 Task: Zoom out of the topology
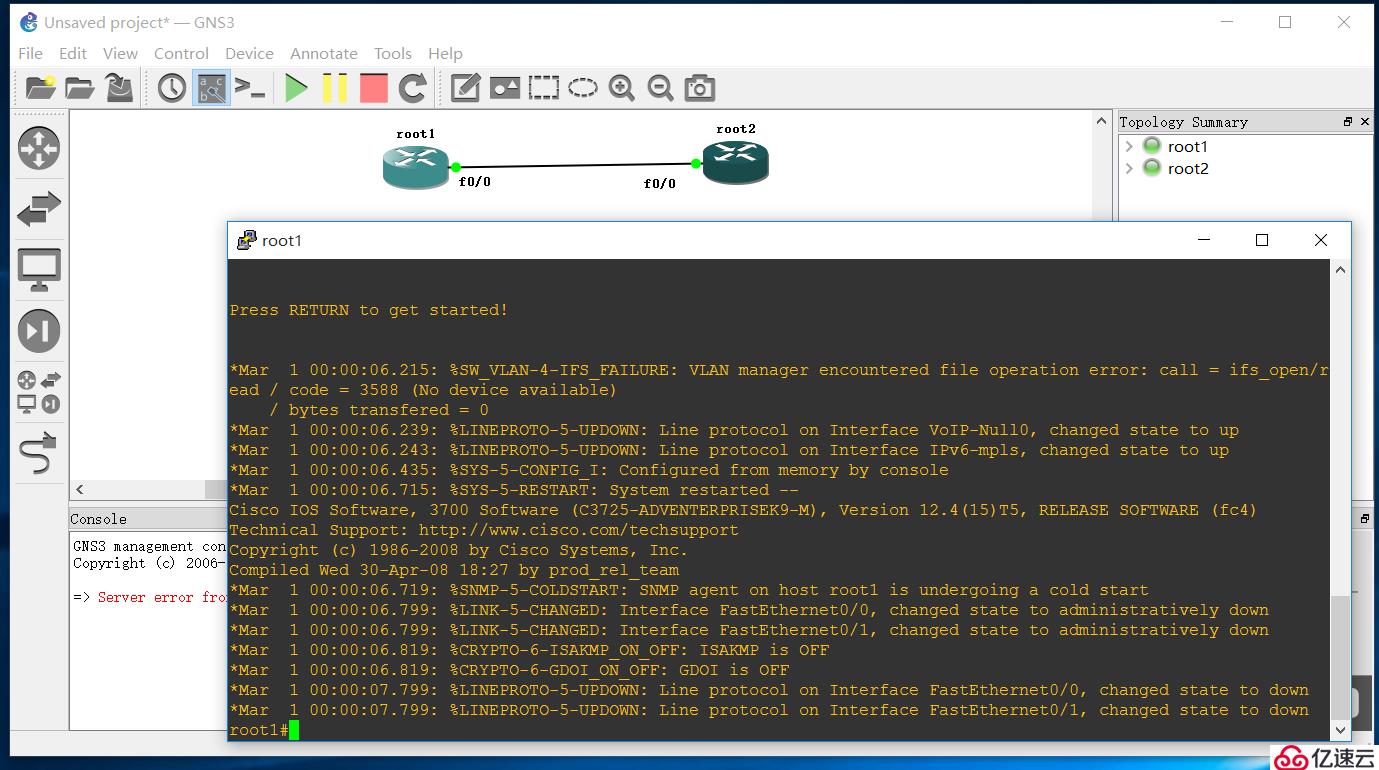[660, 88]
